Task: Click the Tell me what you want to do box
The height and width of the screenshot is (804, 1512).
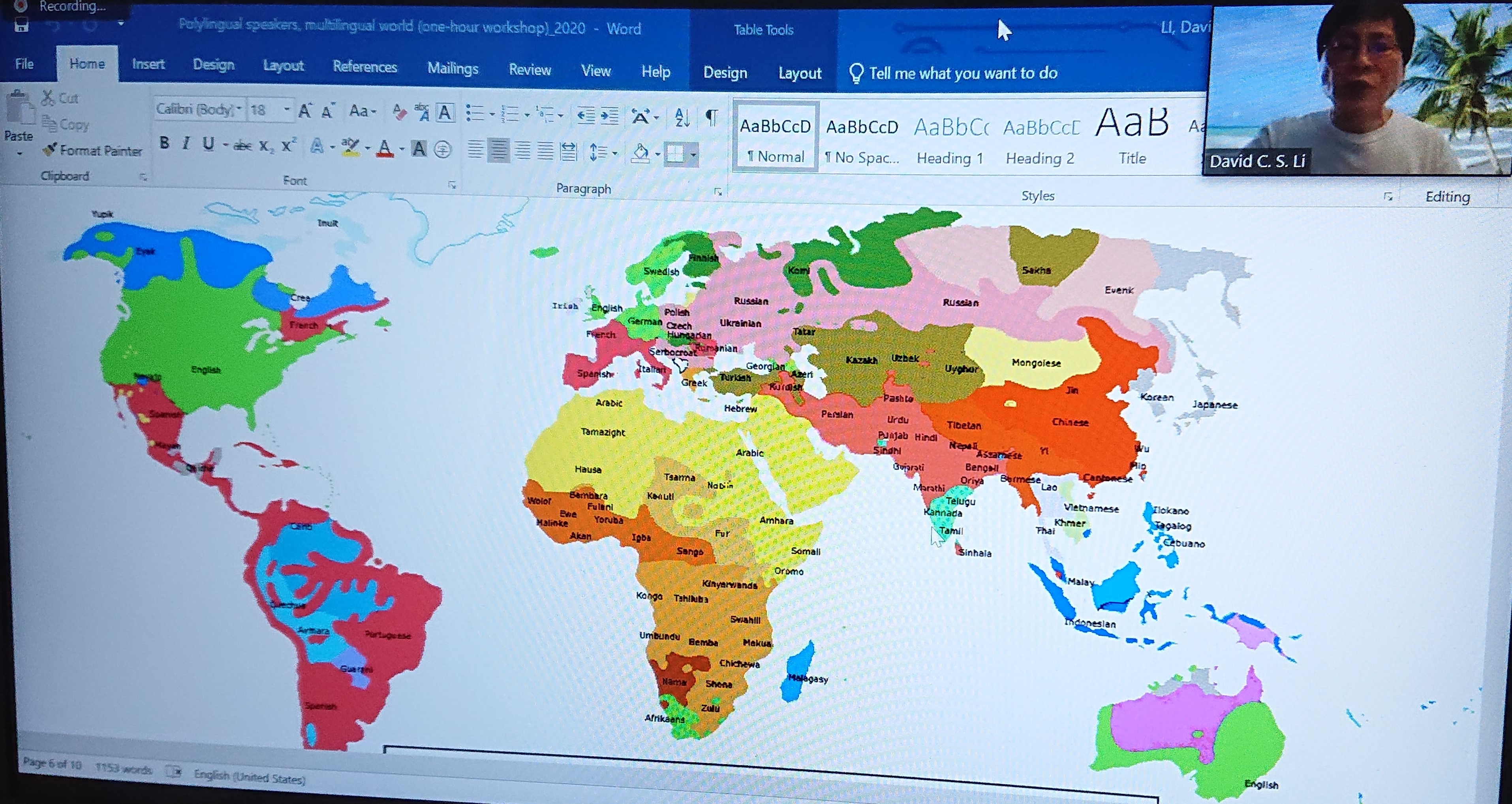Action: pos(963,73)
